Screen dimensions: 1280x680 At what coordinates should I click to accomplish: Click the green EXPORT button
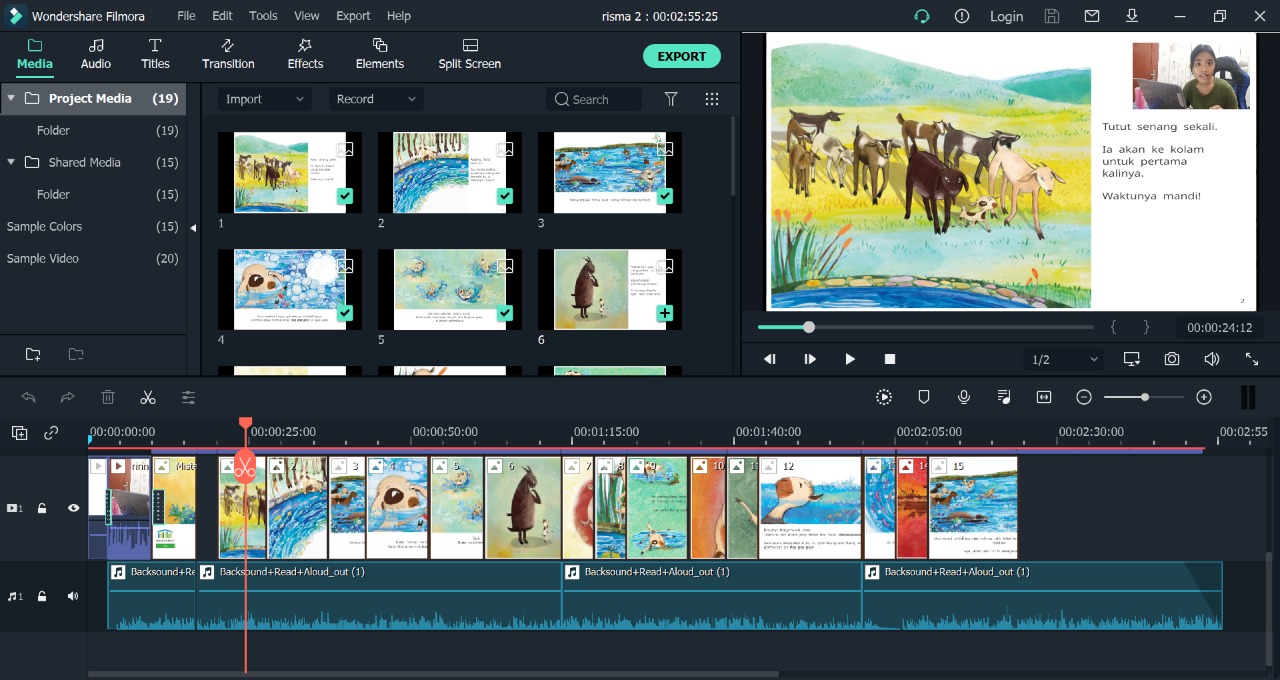click(682, 56)
